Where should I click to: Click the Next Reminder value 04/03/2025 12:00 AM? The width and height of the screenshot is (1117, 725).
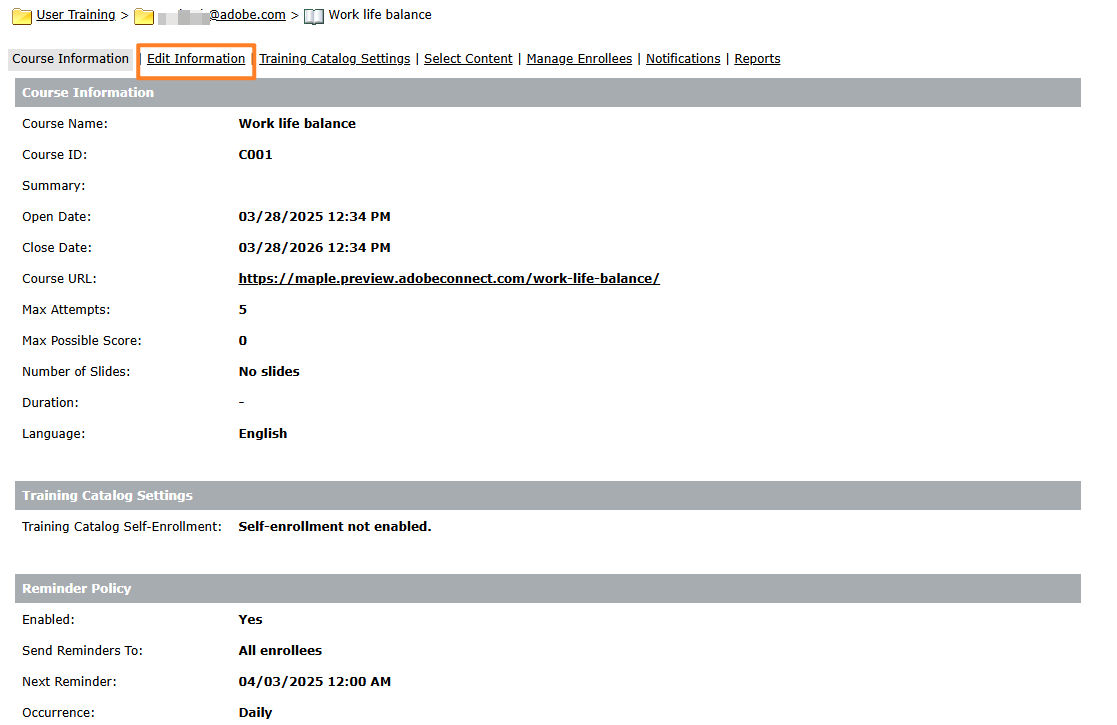point(314,682)
